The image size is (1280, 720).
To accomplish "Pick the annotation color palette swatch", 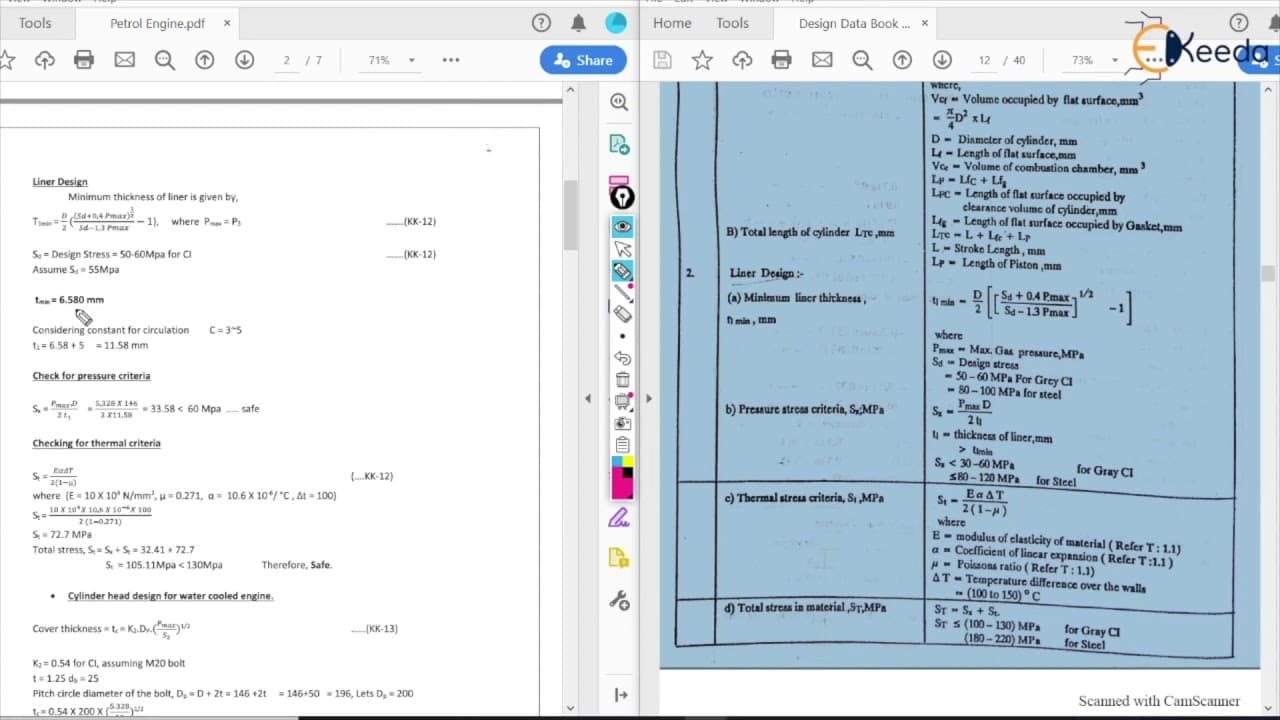I will point(622,477).
